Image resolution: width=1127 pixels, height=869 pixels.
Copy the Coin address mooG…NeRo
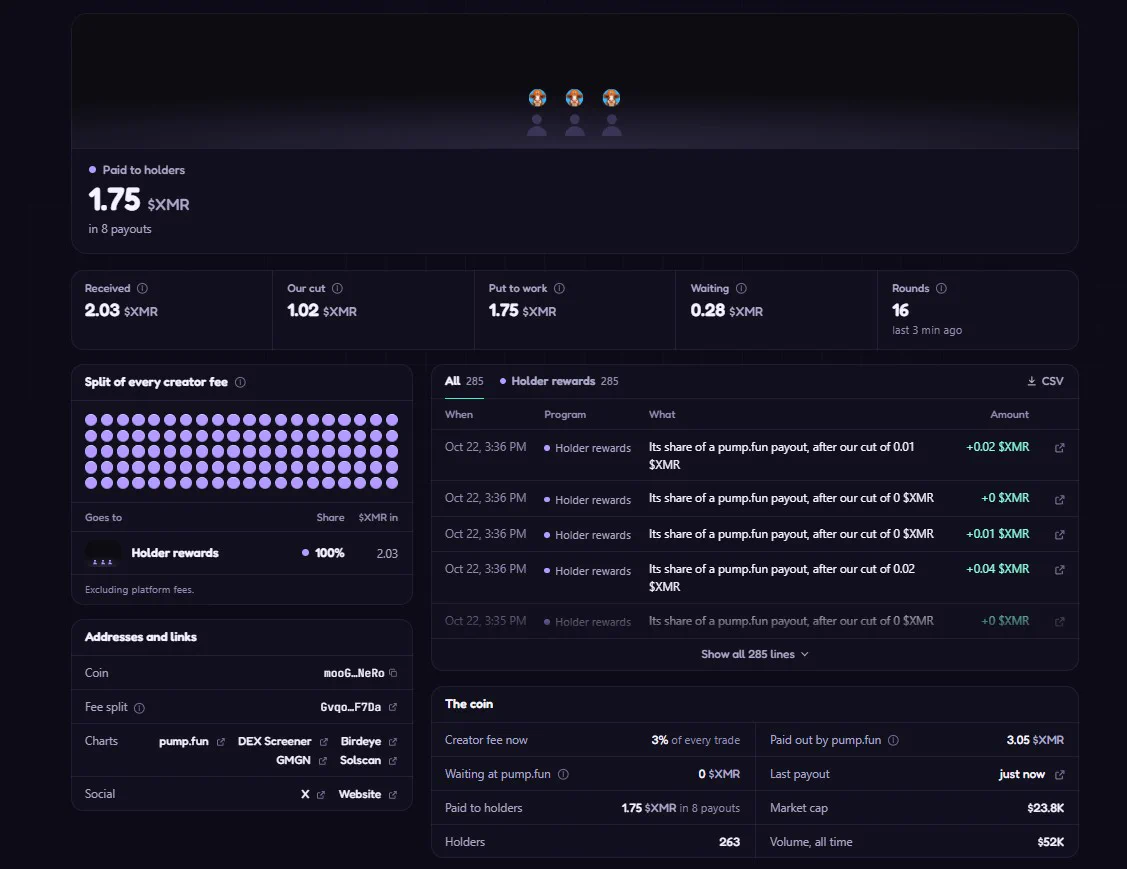pos(393,673)
